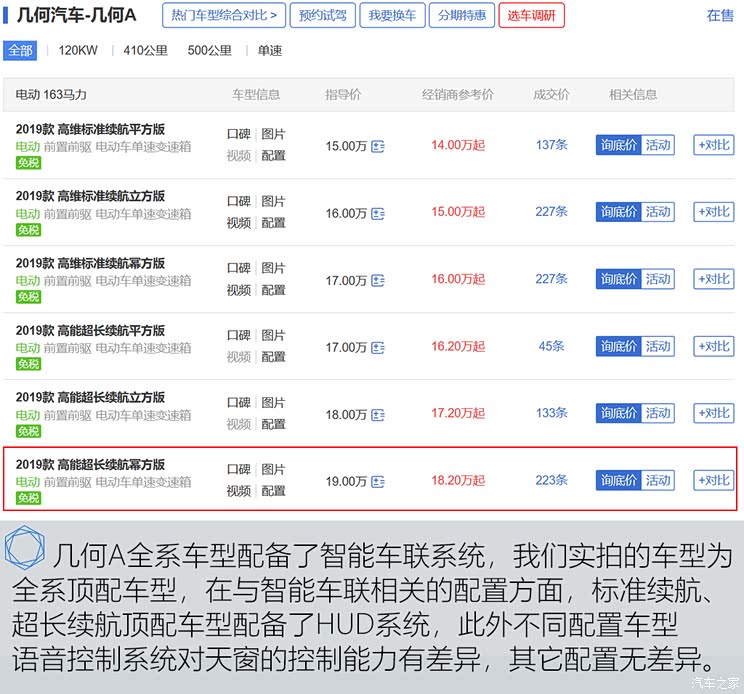View 45条 transaction prices

(551, 346)
